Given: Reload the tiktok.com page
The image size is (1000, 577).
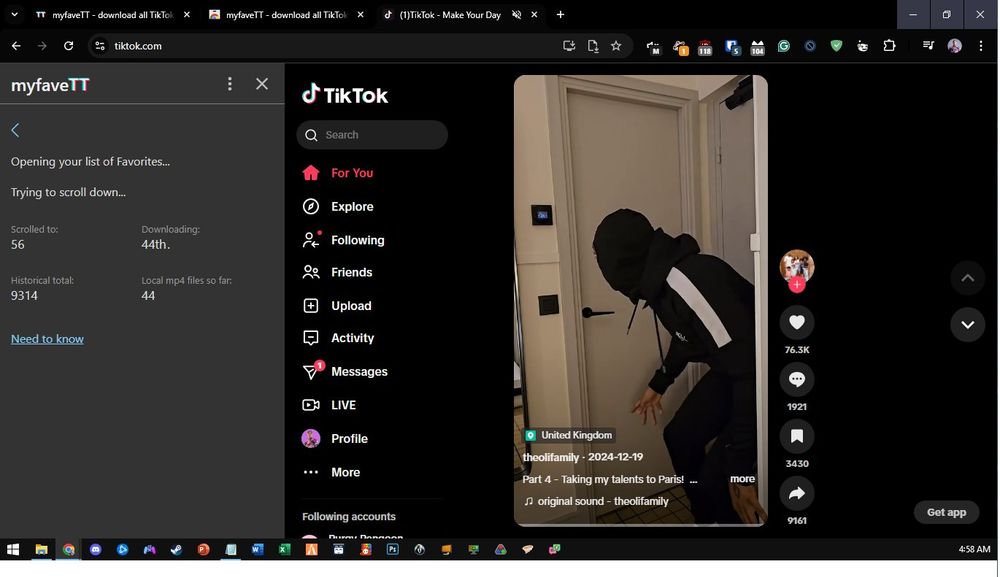Looking at the screenshot, I should pos(68,46).
